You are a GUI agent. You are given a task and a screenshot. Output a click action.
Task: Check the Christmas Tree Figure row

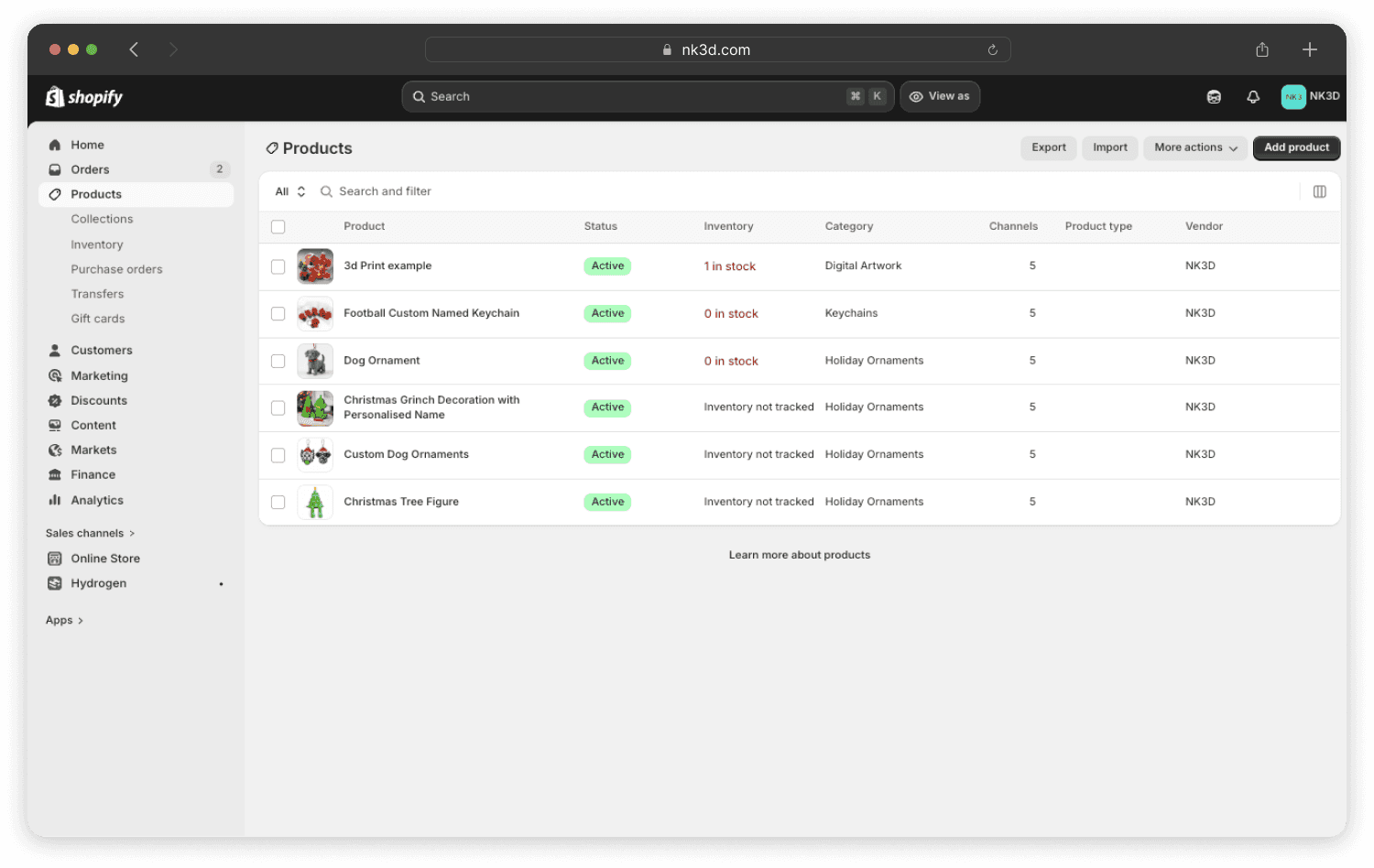coord(278,502)
